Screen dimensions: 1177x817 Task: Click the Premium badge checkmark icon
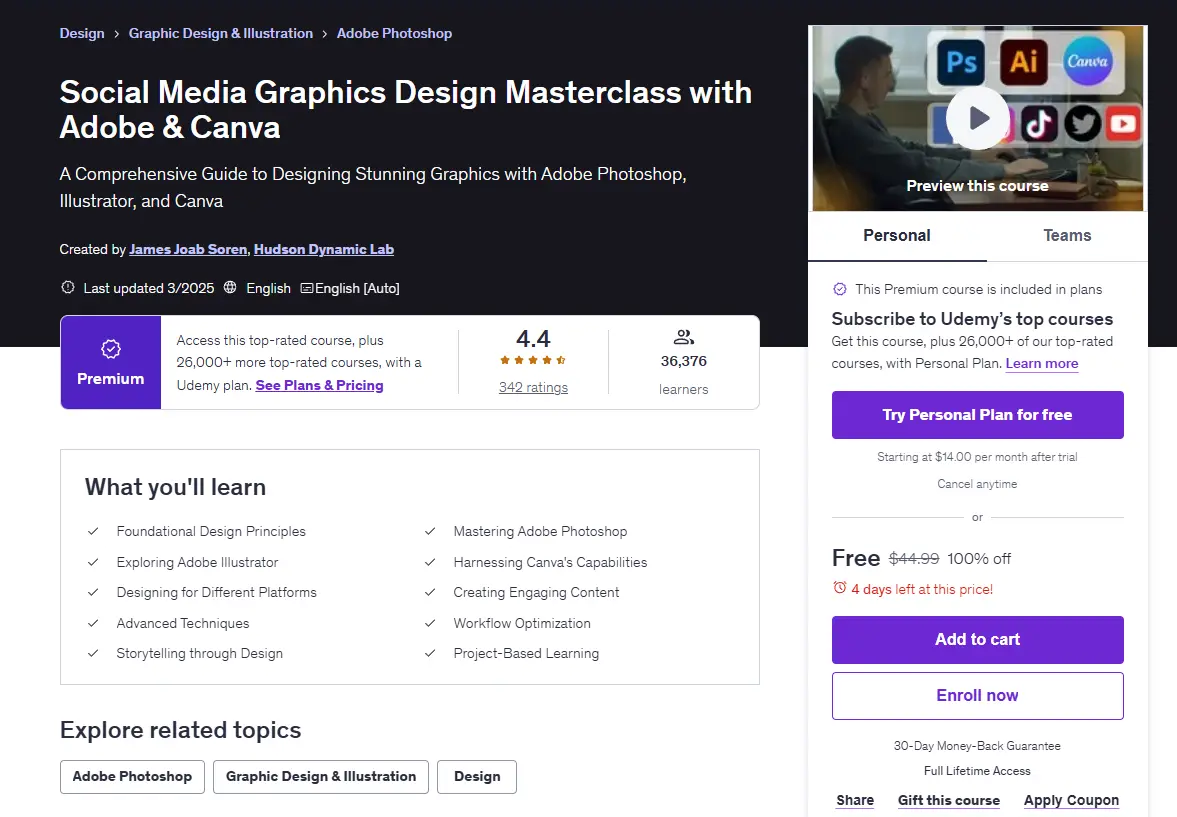(x=110, y=349)
